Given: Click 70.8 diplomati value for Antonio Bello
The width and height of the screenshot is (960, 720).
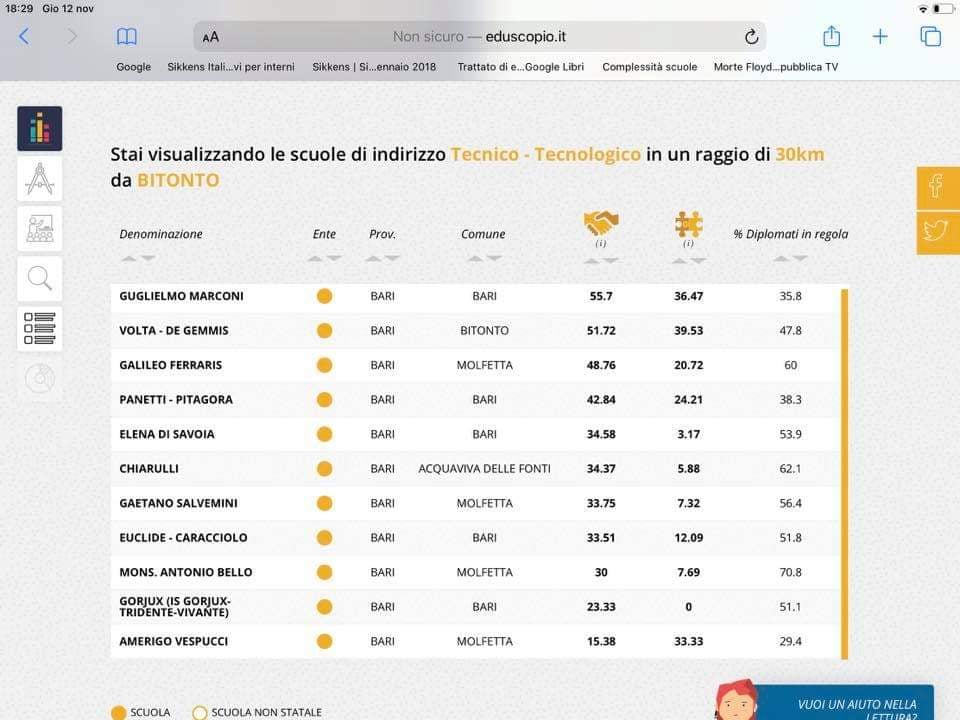Looking at the screenshot, I should point(790,572).
